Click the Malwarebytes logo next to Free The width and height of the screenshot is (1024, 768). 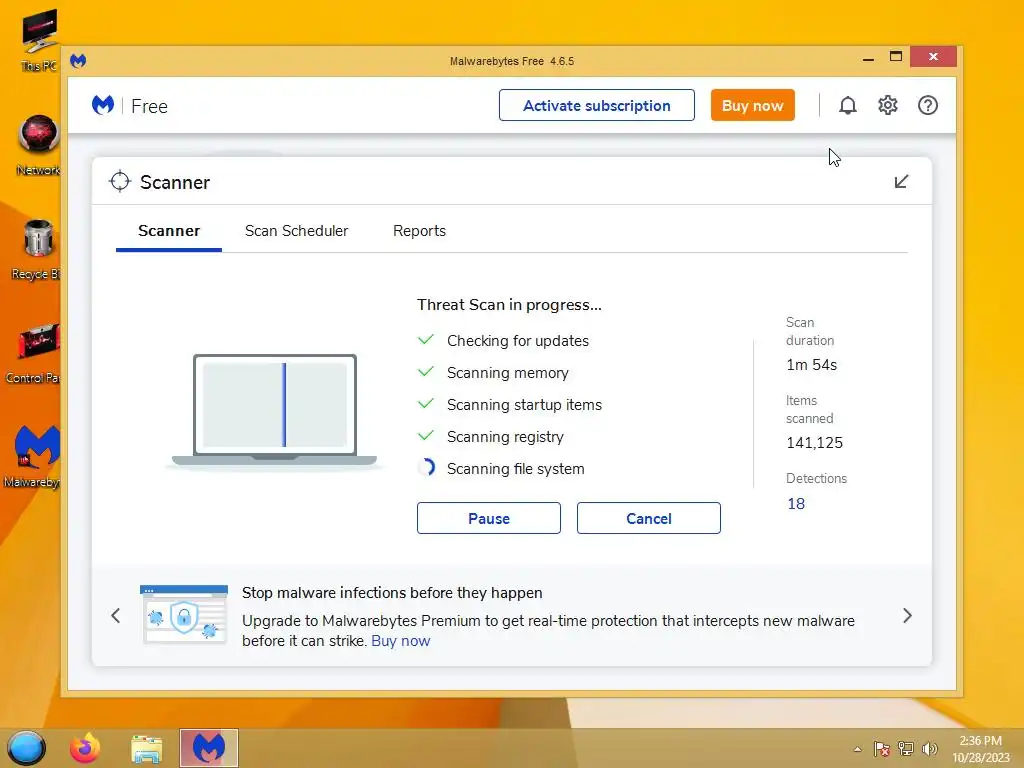pos(103,105)
